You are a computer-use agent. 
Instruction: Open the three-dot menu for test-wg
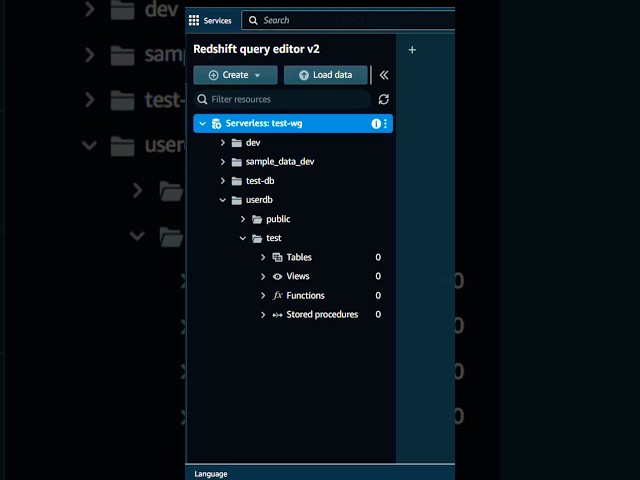pyautogui.click(x=385, y=124)
